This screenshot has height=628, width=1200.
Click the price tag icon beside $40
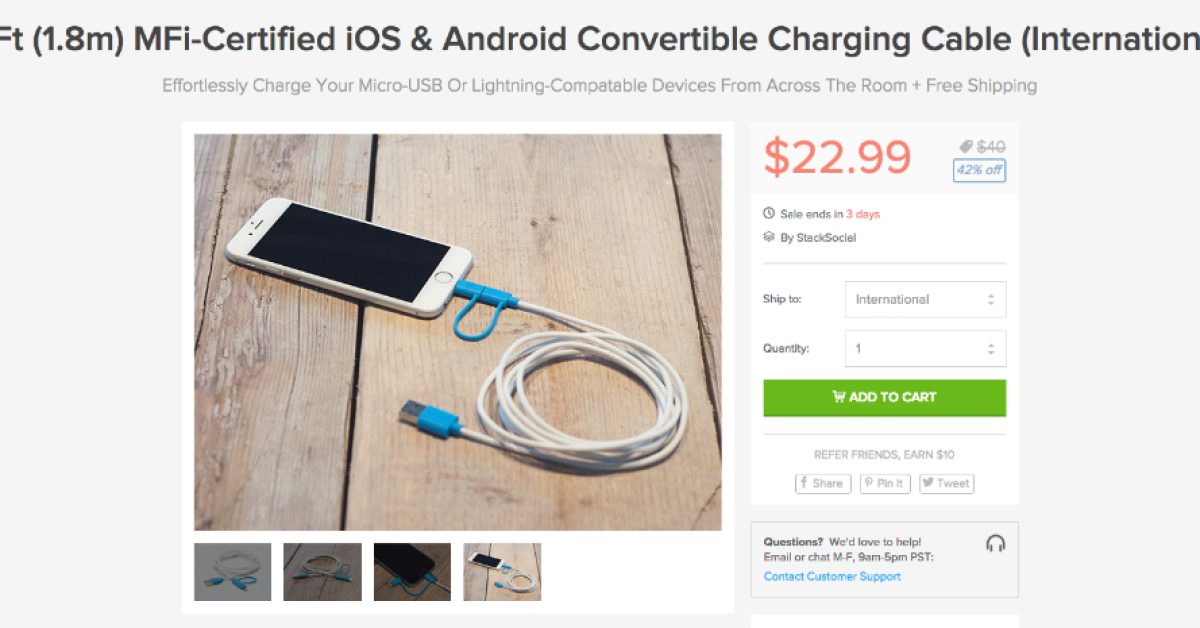coord(965,147)
